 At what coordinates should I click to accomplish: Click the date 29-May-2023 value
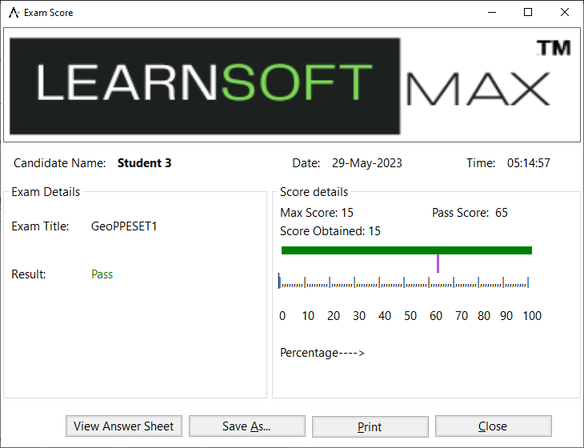click(x=367, y=163)
